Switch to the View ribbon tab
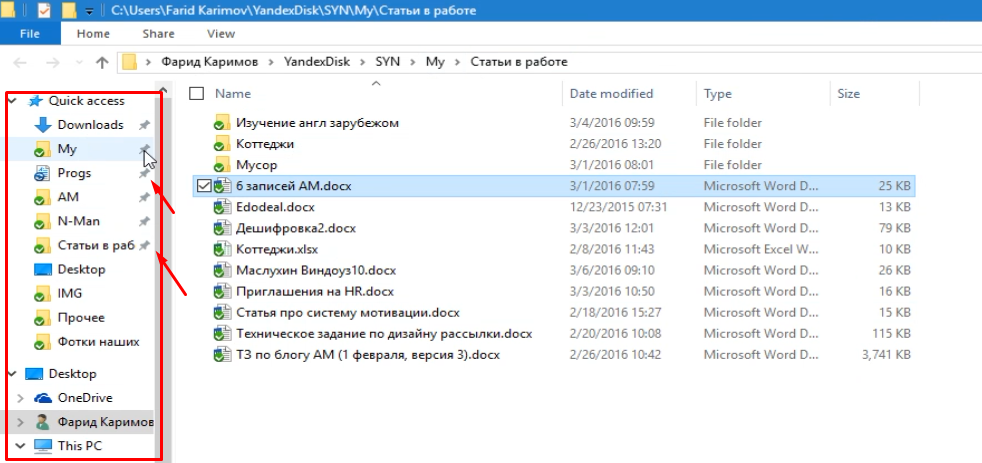 click(220, 33)
